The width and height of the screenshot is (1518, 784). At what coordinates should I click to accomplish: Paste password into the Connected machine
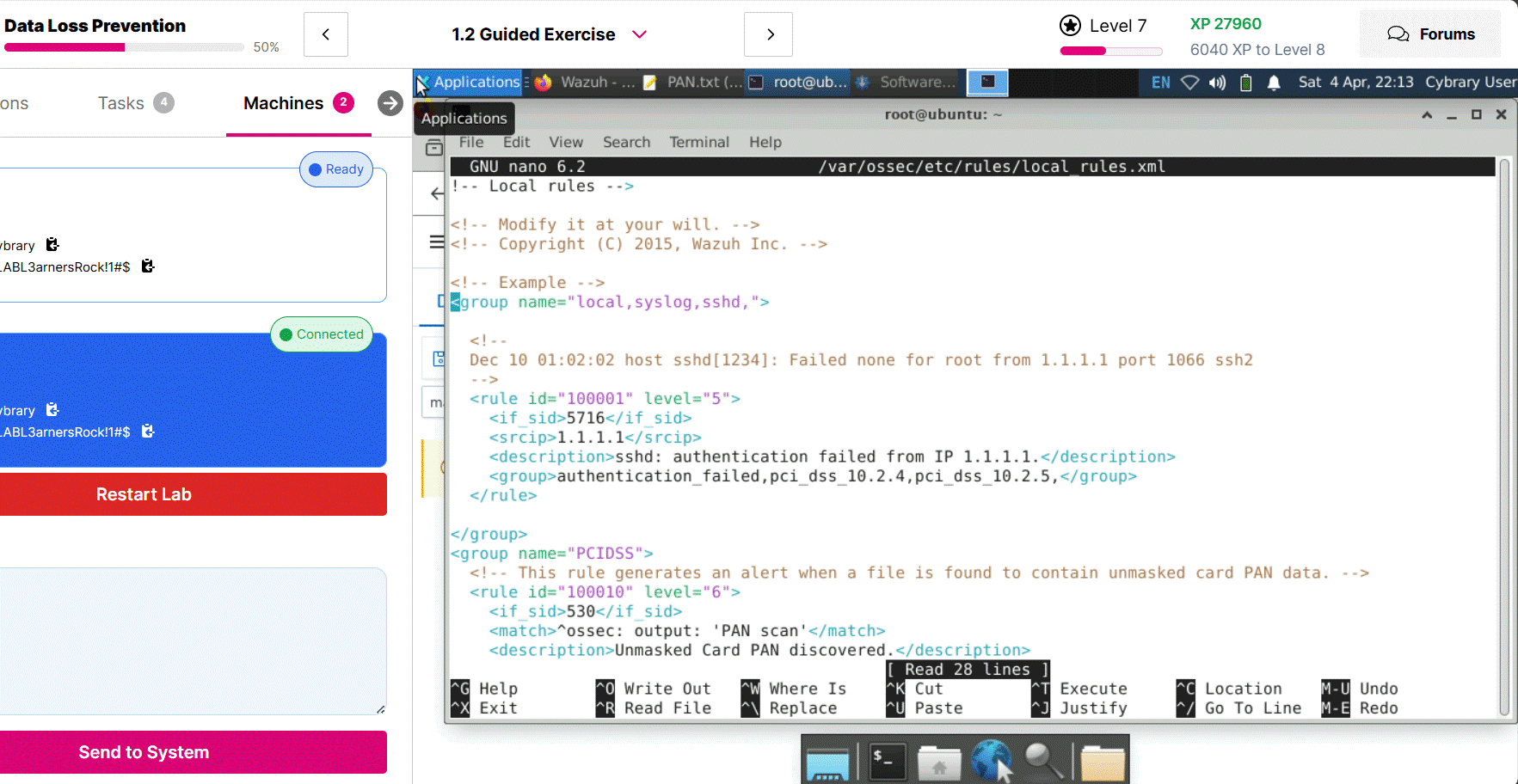point(148,432)
